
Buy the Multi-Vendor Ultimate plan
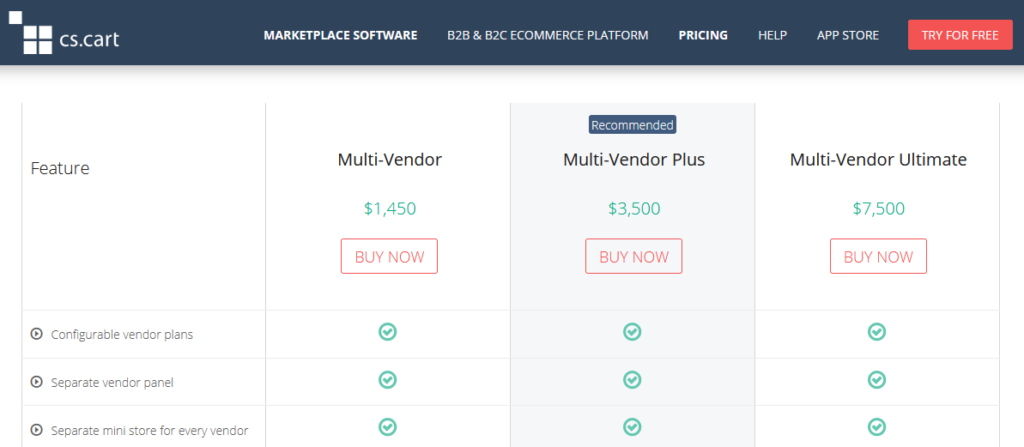click(x=878, y=256)
